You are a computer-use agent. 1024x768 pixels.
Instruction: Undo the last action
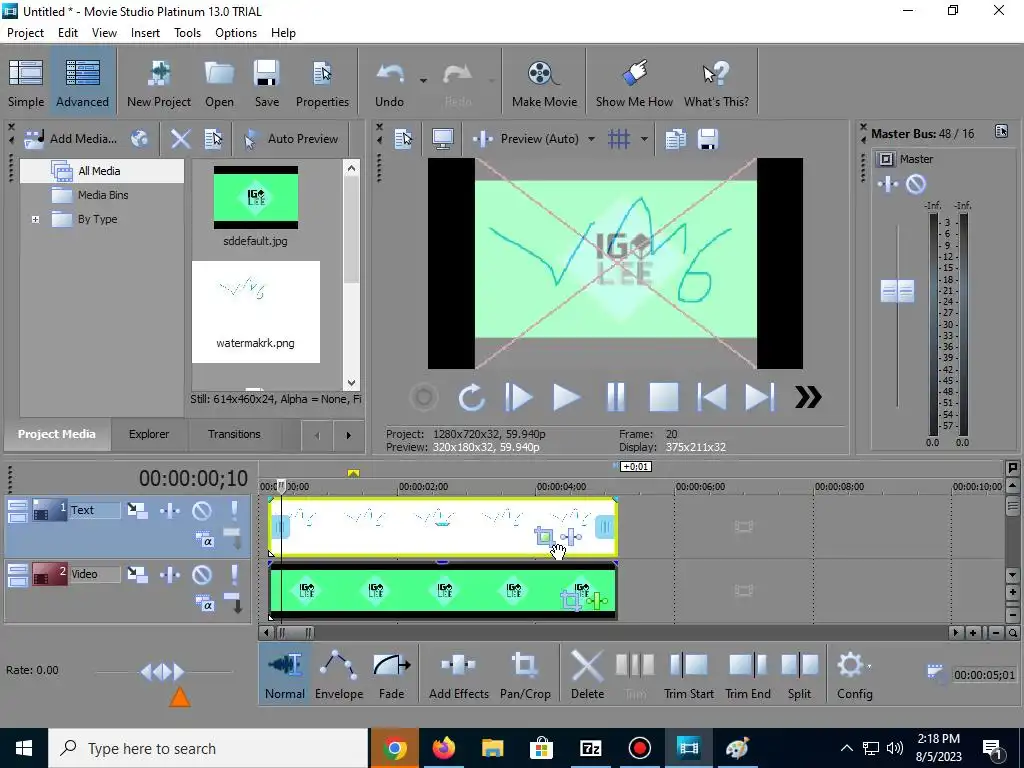[389, 83]
